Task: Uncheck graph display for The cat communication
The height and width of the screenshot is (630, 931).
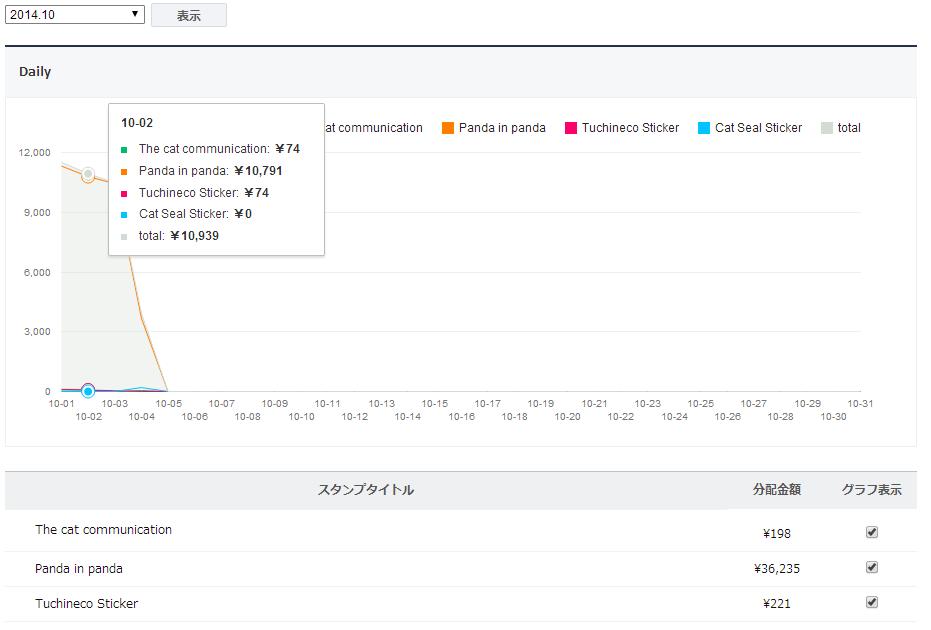Action: (872, 532)
